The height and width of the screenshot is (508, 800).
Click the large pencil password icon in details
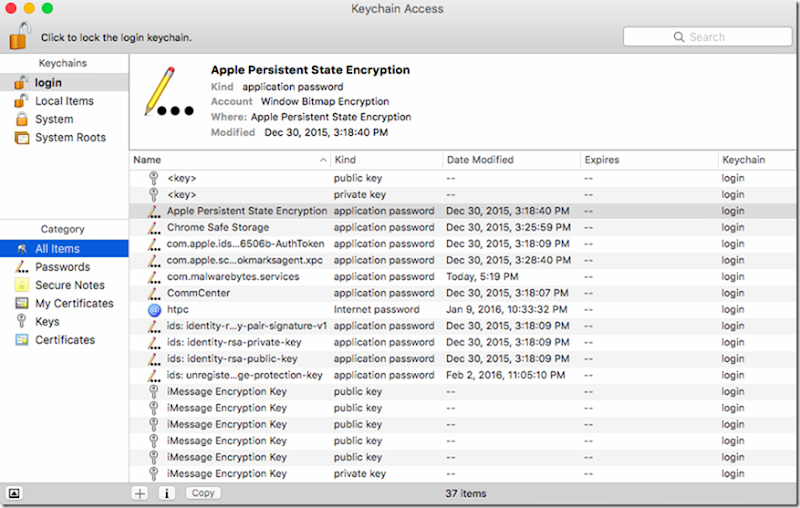click(168, 92)
